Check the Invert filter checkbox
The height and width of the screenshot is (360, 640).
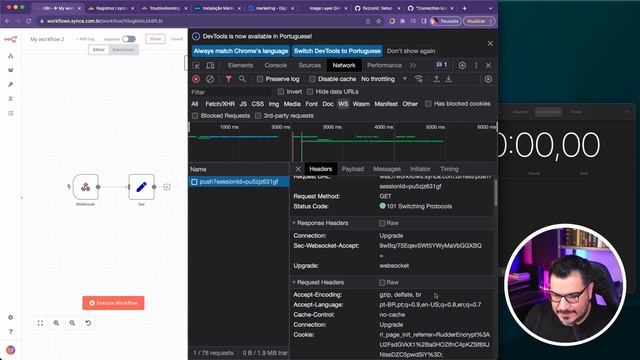pos(281,92)
